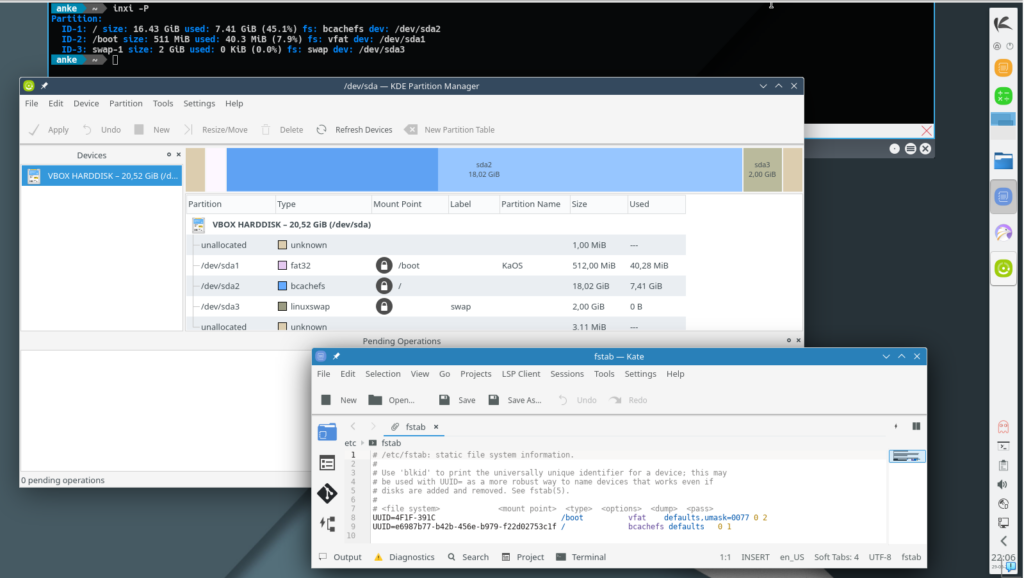Toggle the Terminal panel in Kate
The height and width of the screenshot is (578, 1024).
(x=580, y=557)
